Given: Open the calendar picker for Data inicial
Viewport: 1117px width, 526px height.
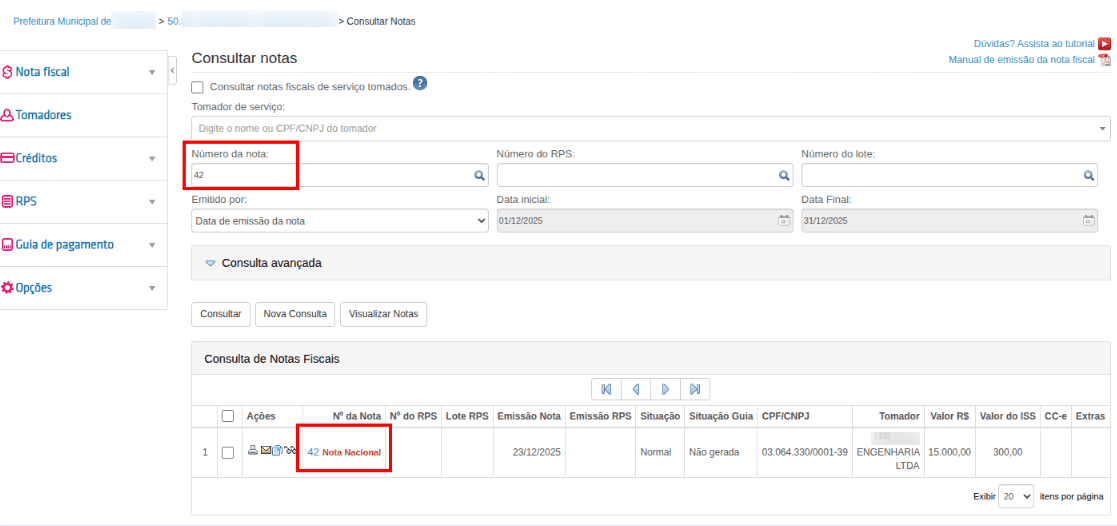Looking at the screenshot, I should pyautogui.click(x=784, y=220).
